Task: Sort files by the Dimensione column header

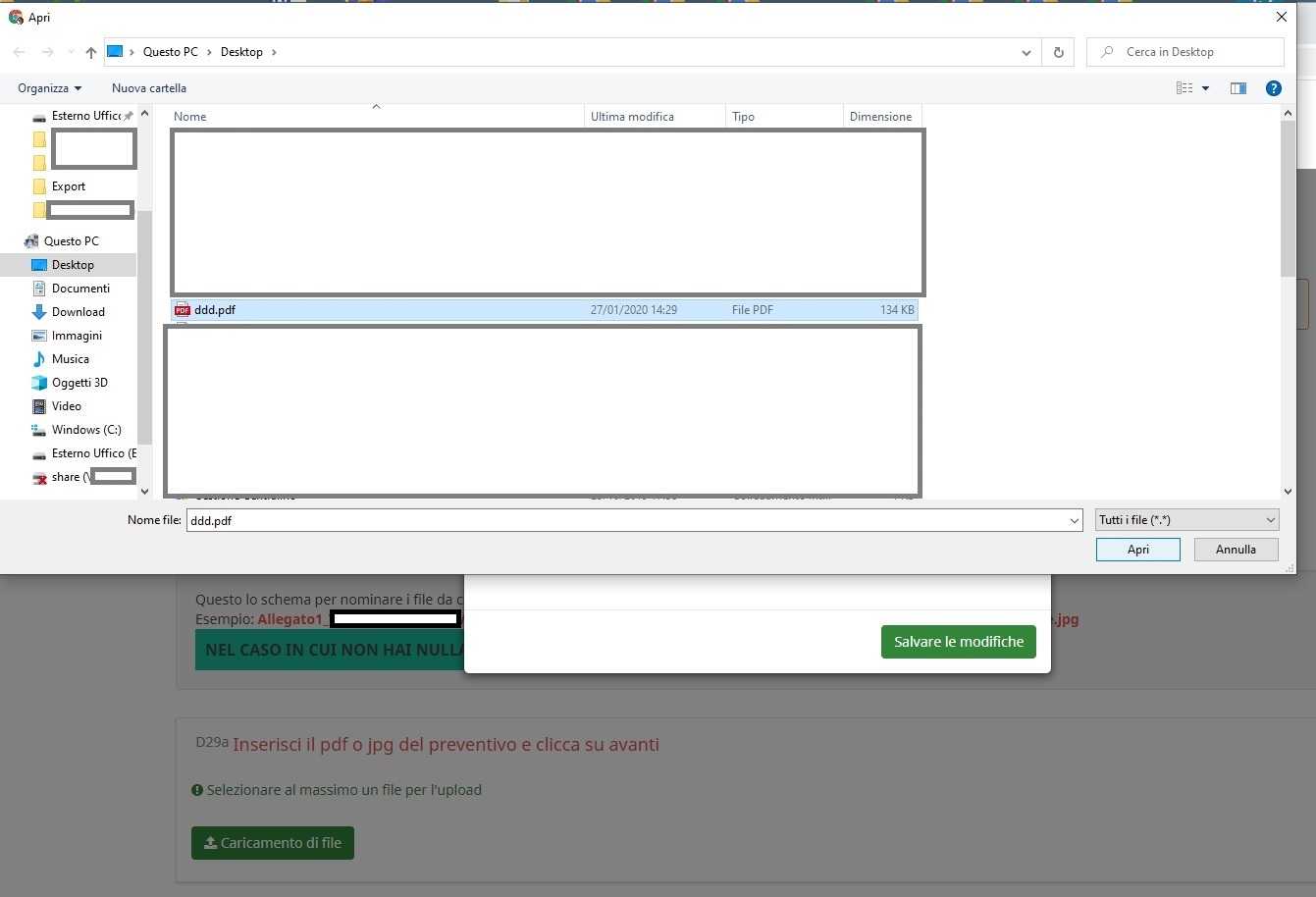Action: (x=881, y=117)
